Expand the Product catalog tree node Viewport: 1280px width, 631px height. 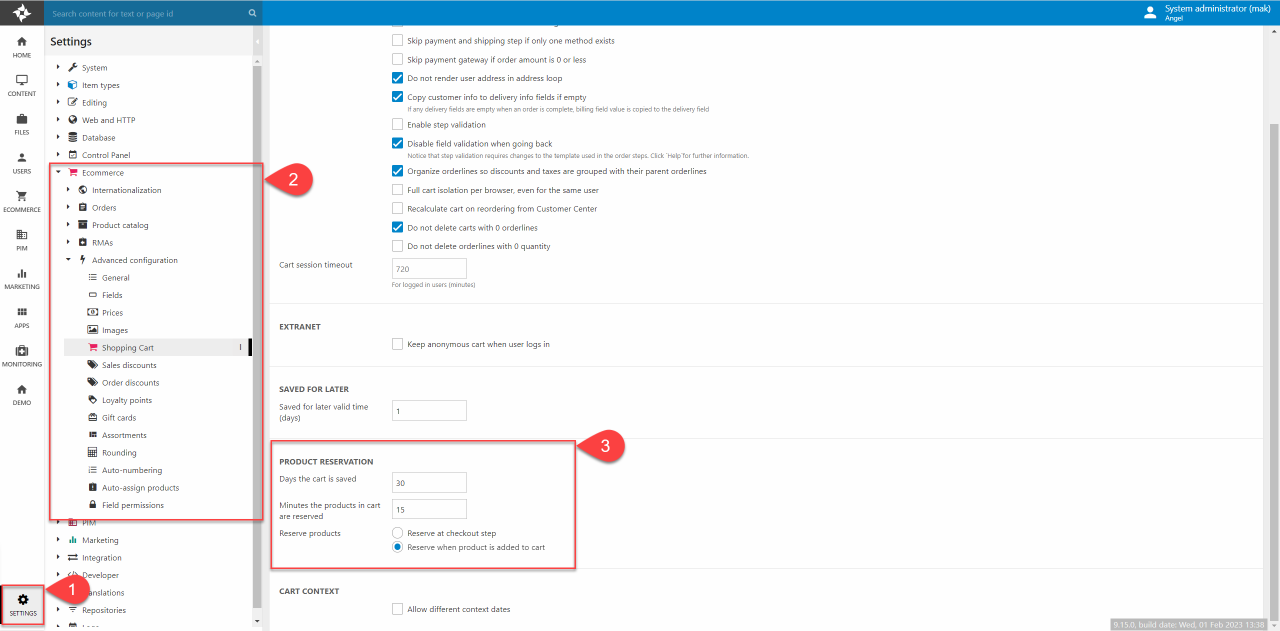(69, 225)
